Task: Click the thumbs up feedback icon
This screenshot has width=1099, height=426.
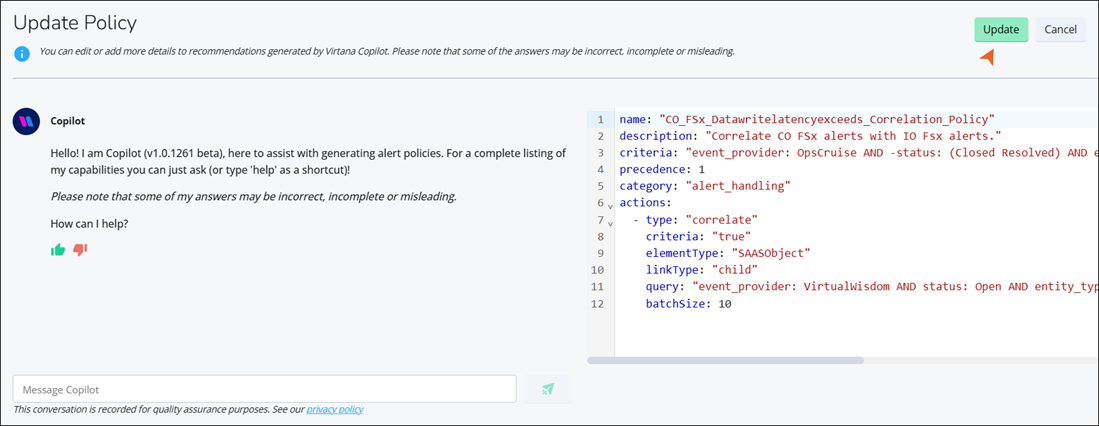Action: (x=58, y=249)
